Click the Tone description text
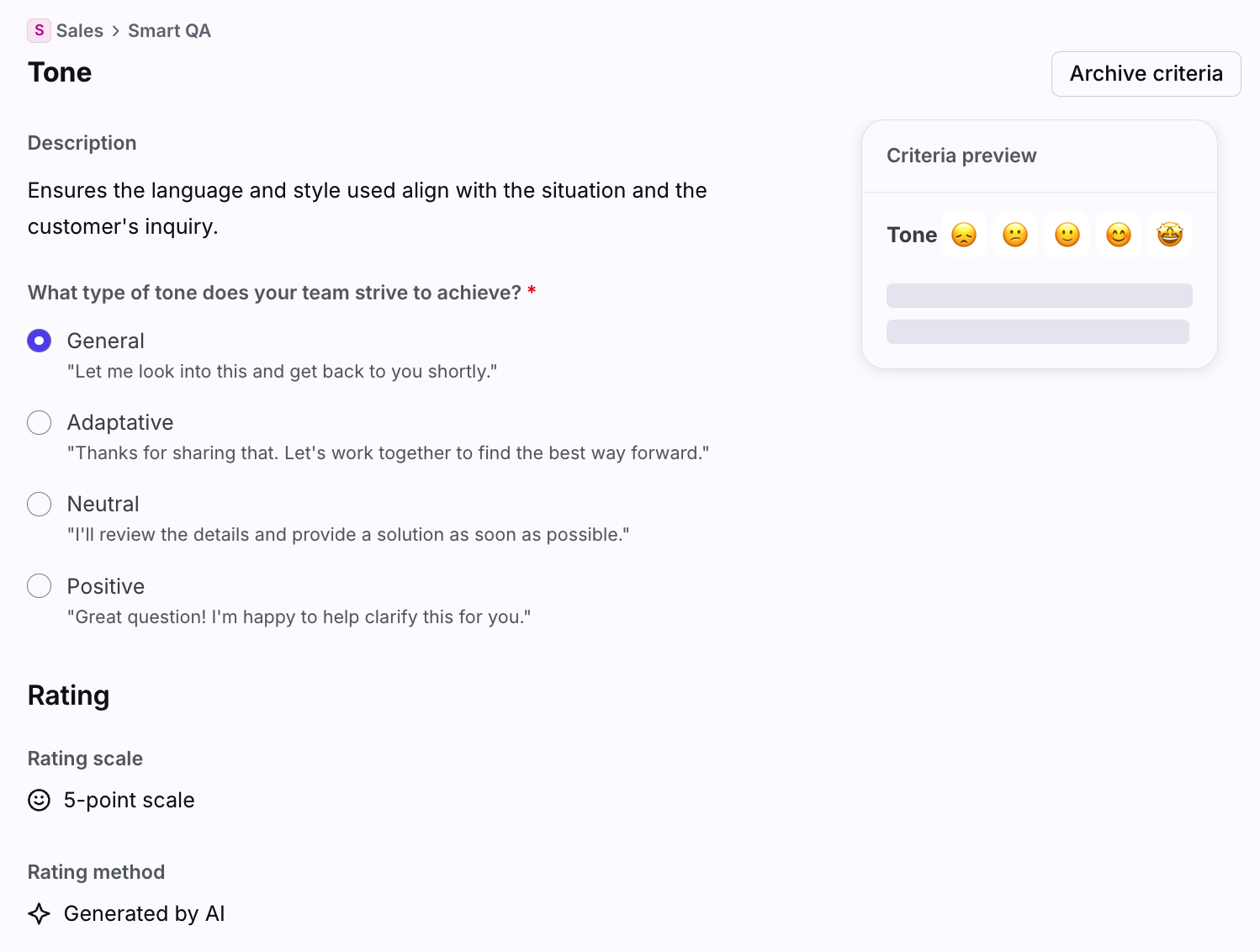Image resolution: width=1260 pixels, height=952 pixels. click(367, 208)
